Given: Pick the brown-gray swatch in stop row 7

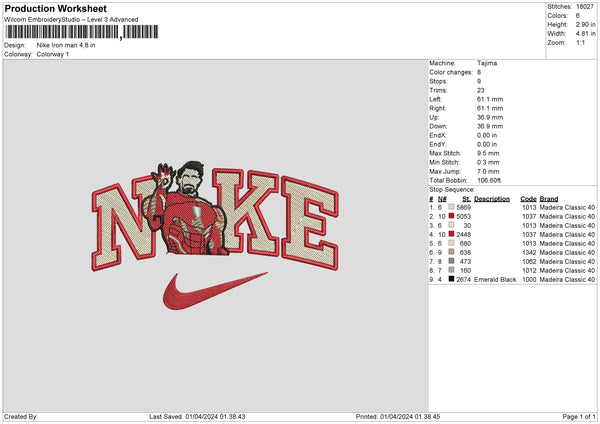Looking at the screenshot, I should 452,261.
